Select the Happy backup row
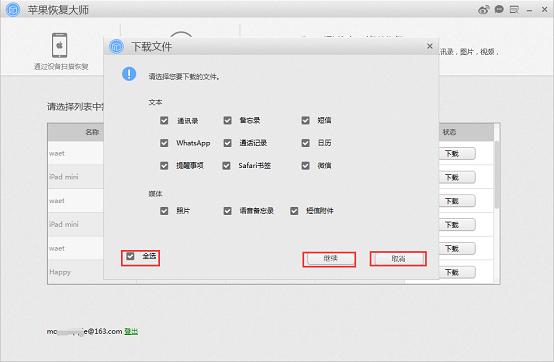Image resolution: width=554 pixels, height=362 pixels. click(76, 272)
